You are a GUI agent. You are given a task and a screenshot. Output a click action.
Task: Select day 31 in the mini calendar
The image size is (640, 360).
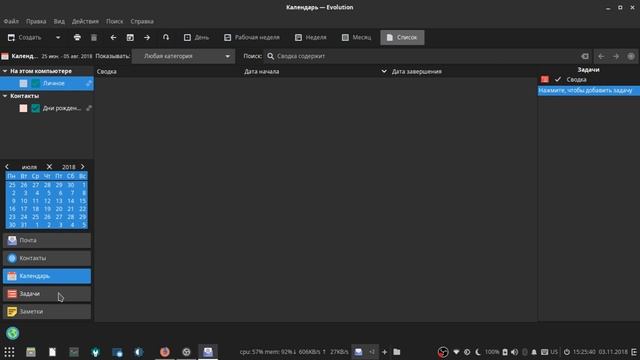pos(24,225)
